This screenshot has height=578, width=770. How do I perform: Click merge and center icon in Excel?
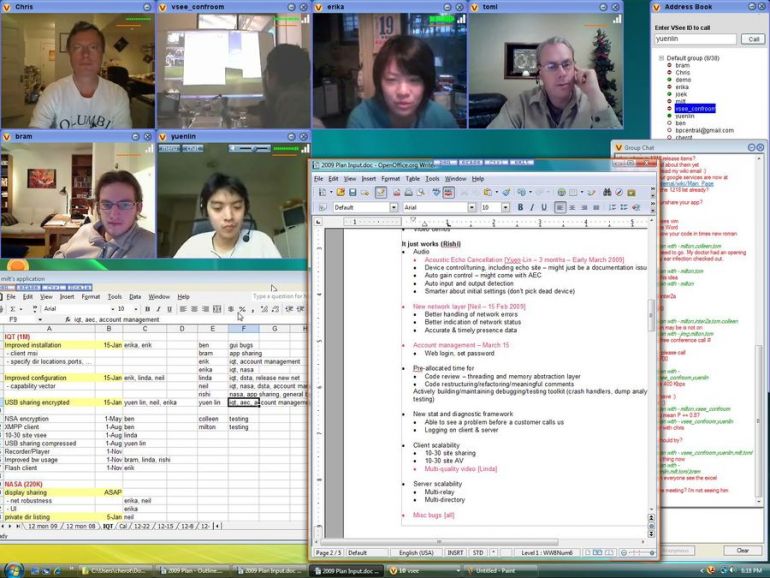click(217, 309)
